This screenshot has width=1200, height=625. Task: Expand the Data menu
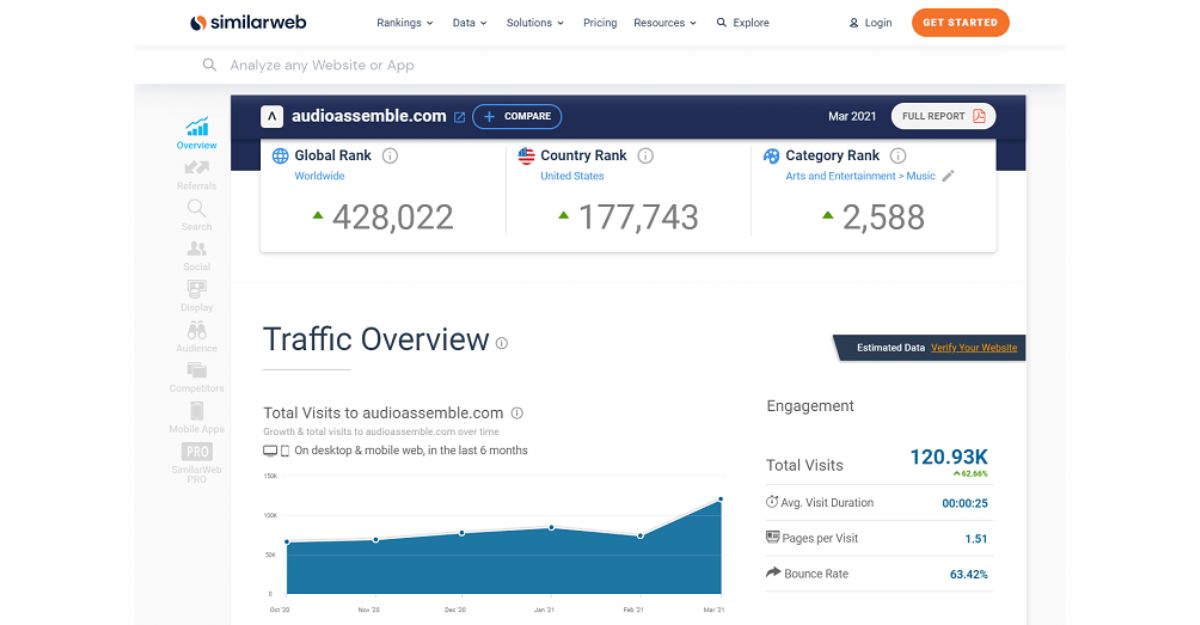(470, 23)
